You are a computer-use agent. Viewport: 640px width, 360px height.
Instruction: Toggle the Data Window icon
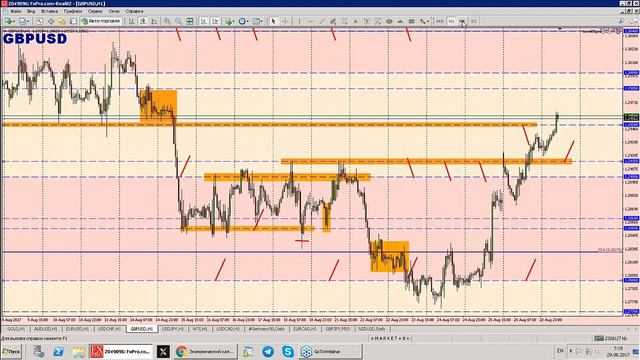(51, 21)
